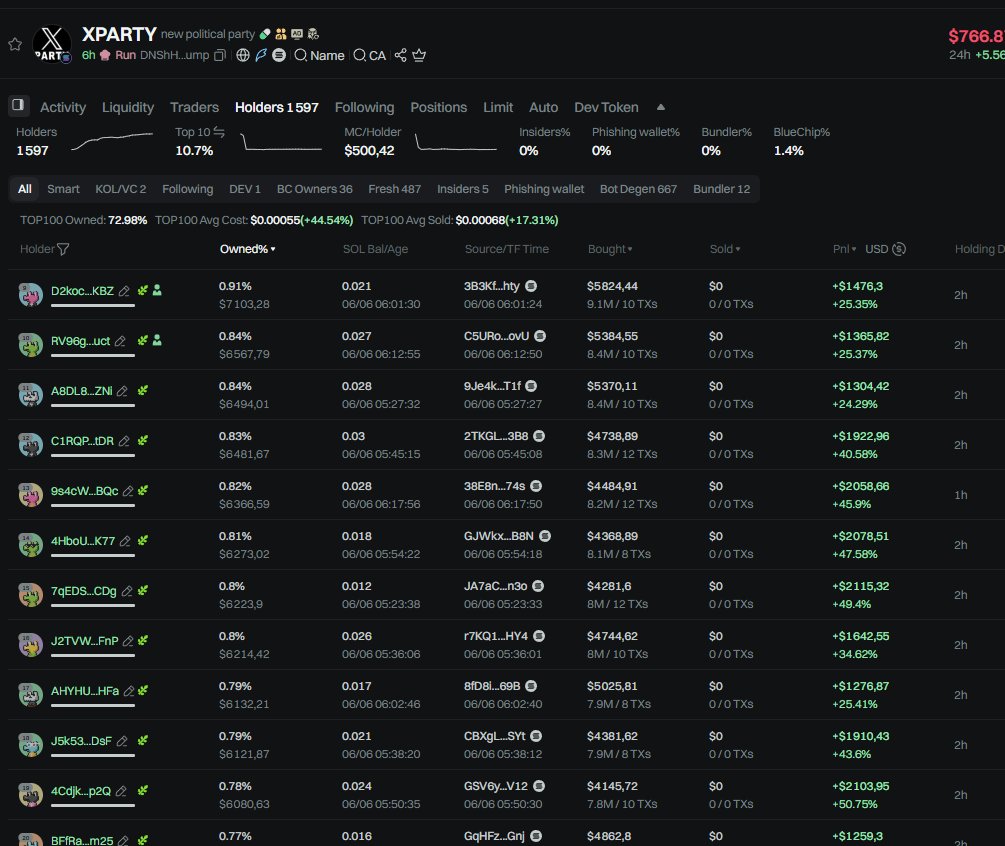The image size is (1005, 846).
Task: Filter holders by DEV 1
Action: (x=245, y=189)
